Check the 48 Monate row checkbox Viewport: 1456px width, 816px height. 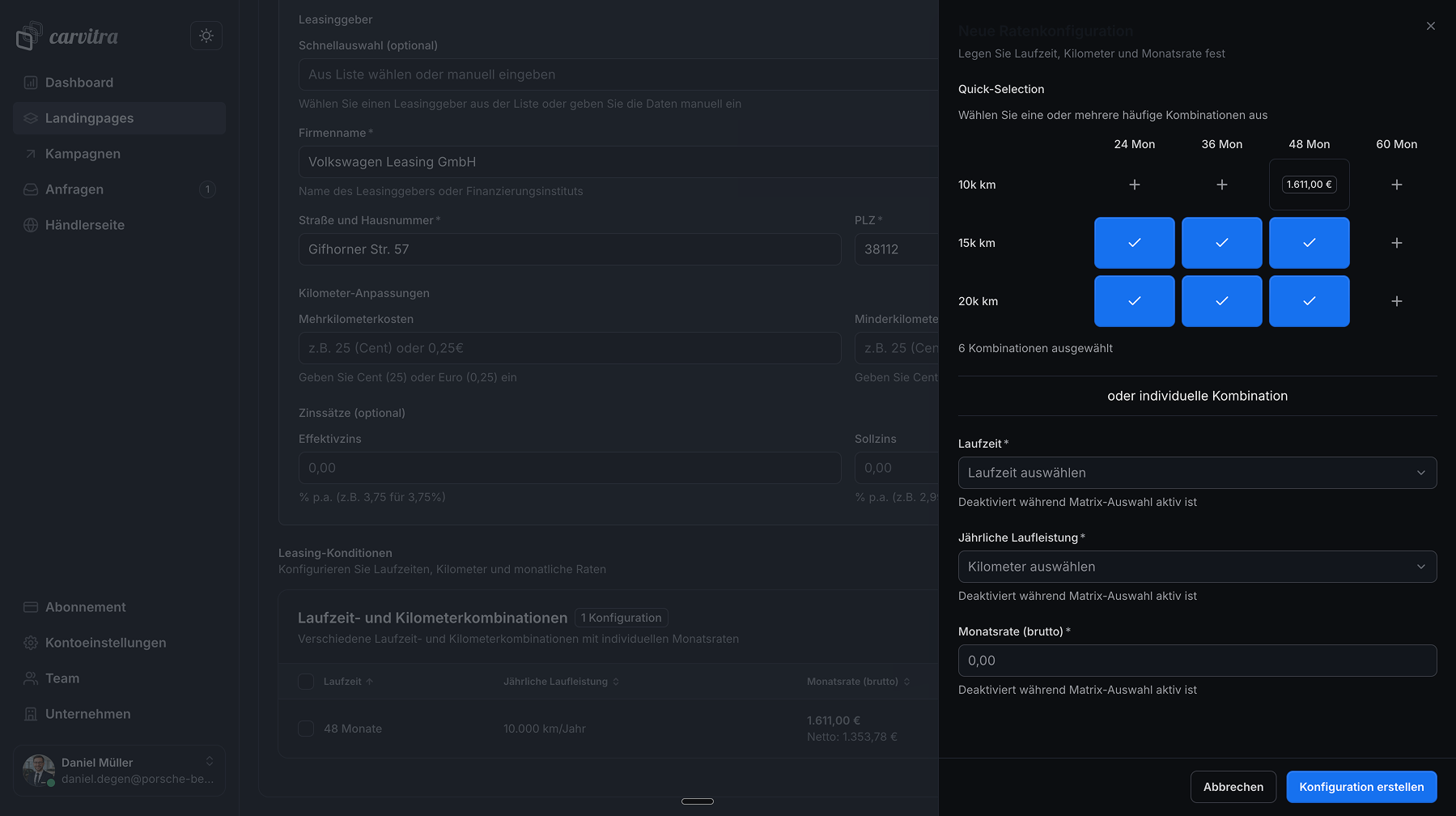coord(306,729)
